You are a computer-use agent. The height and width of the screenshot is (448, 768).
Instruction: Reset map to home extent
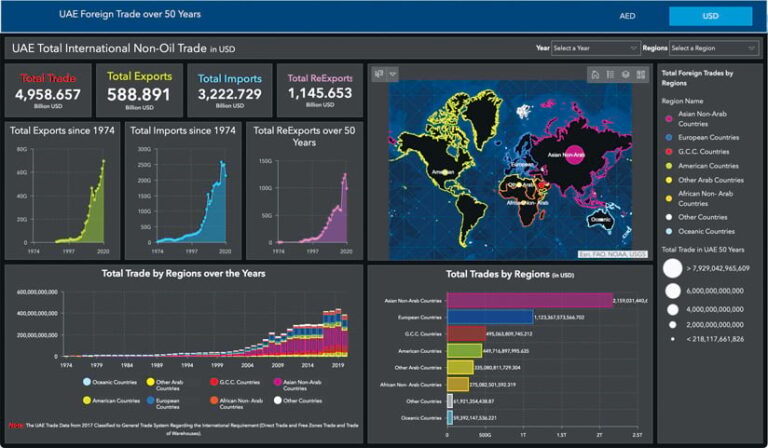(595, 74)
